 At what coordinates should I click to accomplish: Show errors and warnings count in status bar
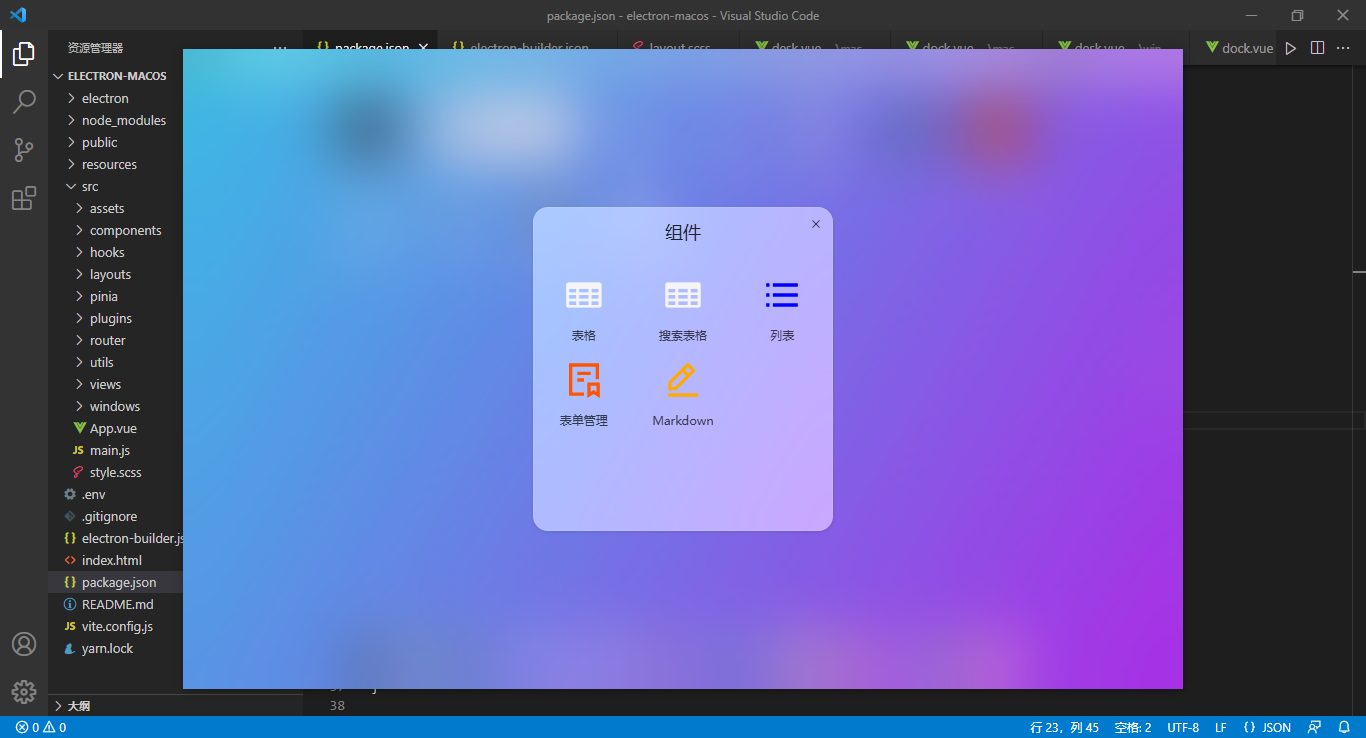click(41, 727)
